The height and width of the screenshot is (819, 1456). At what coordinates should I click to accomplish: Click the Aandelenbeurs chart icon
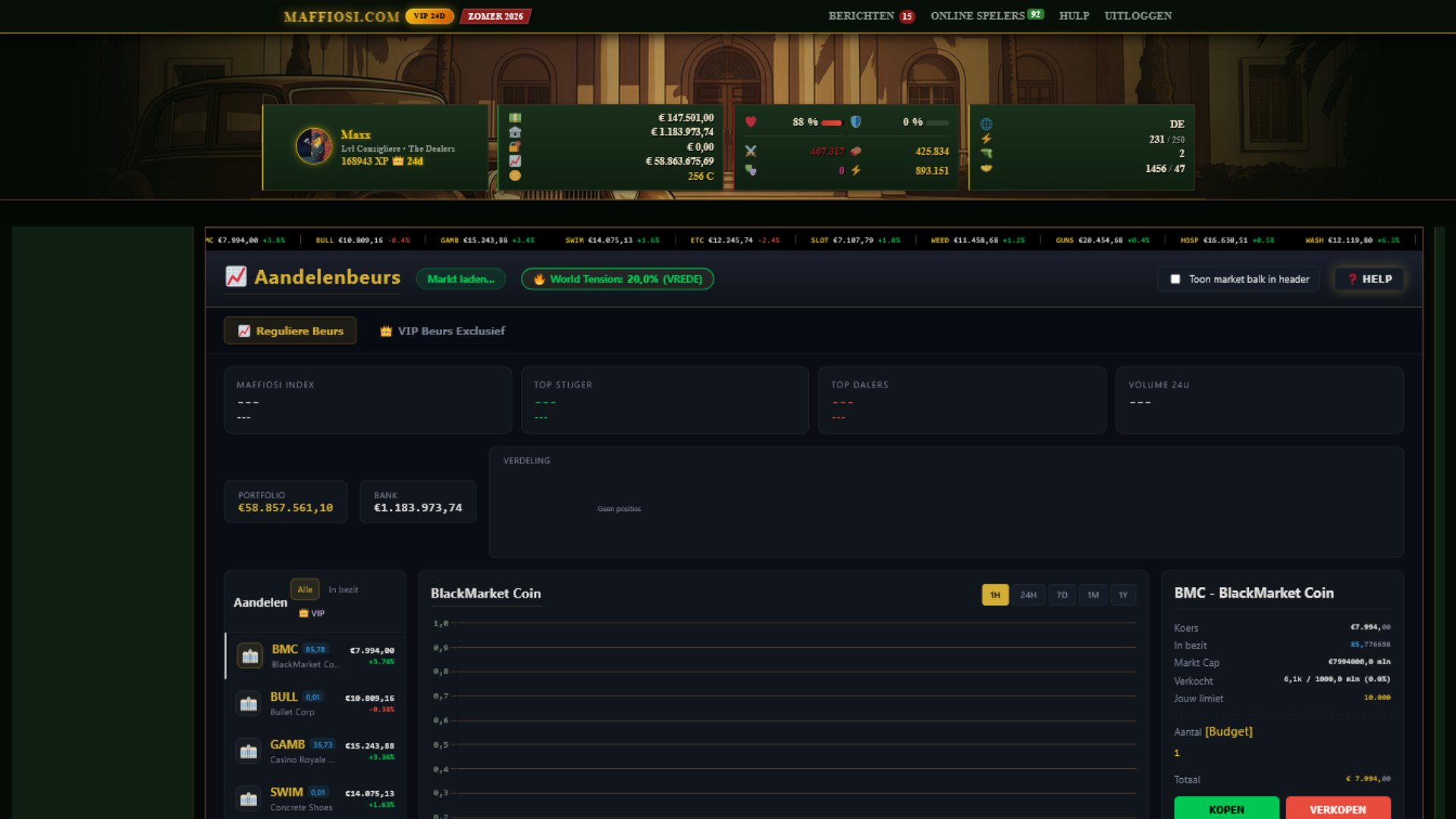[x=236, y=277]
